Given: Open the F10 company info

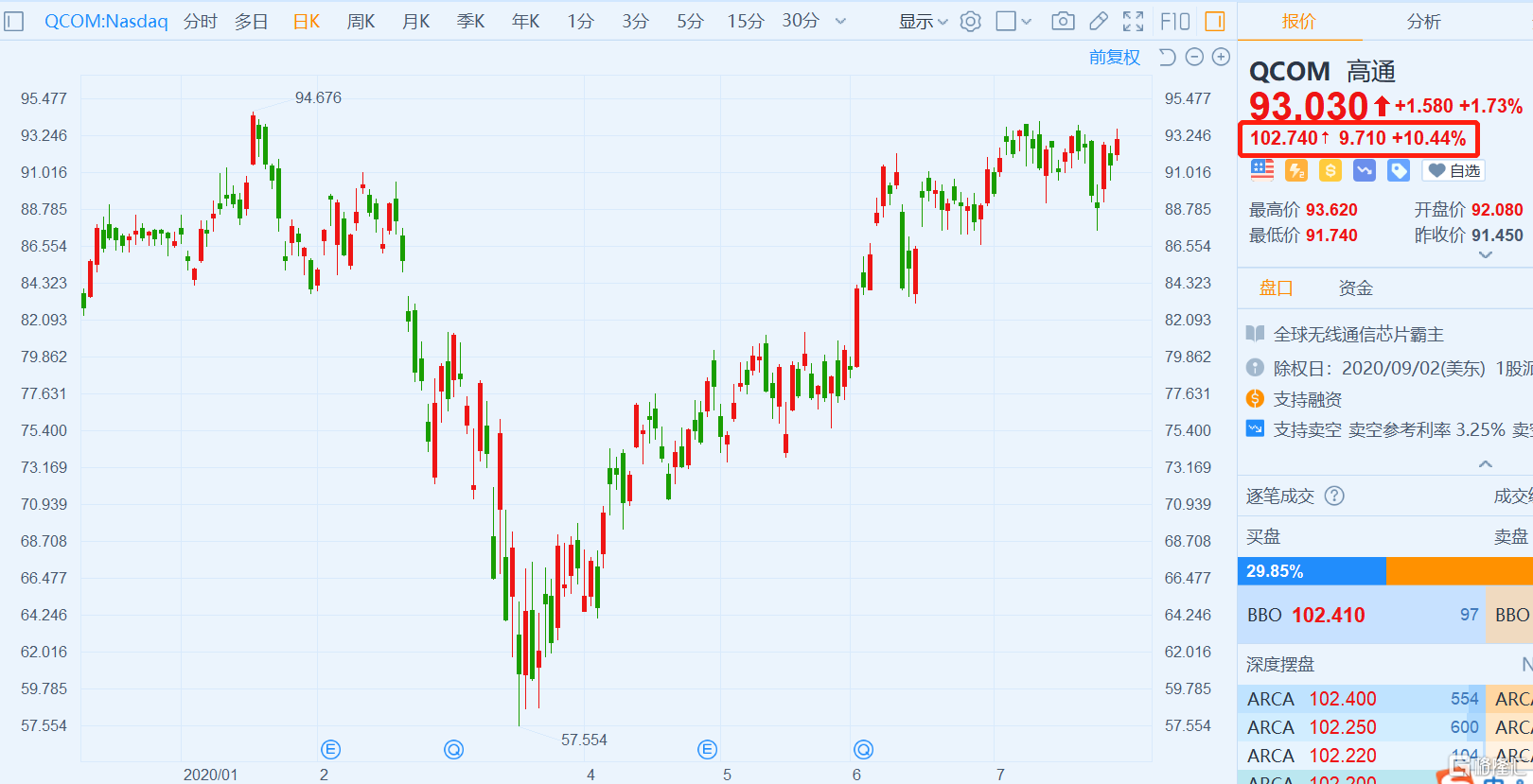Looking at the screenshot, I should (1174, 21).
